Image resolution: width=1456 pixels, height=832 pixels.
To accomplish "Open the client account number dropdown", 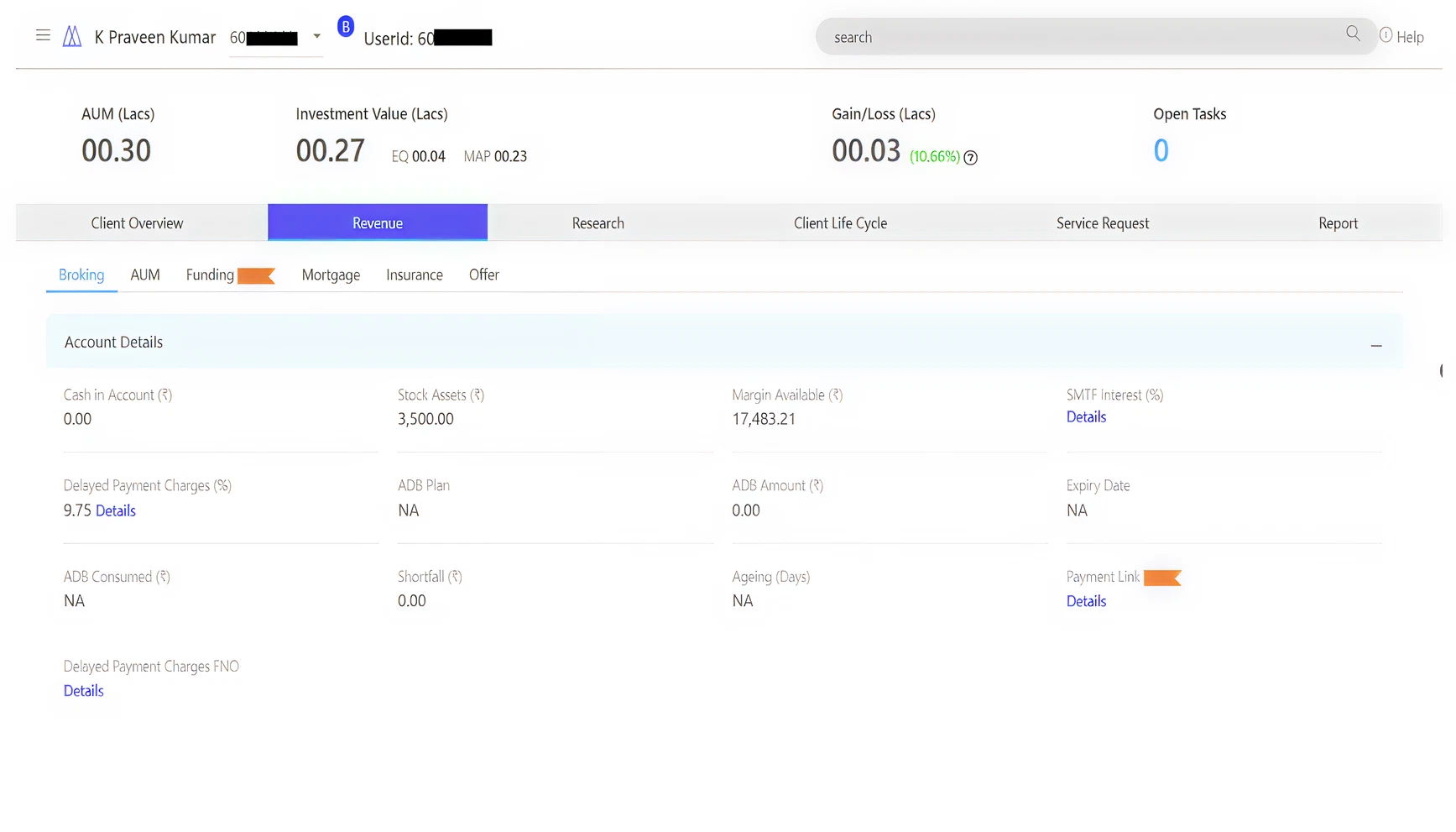I will pyautogui.click(x=316, y=37).
